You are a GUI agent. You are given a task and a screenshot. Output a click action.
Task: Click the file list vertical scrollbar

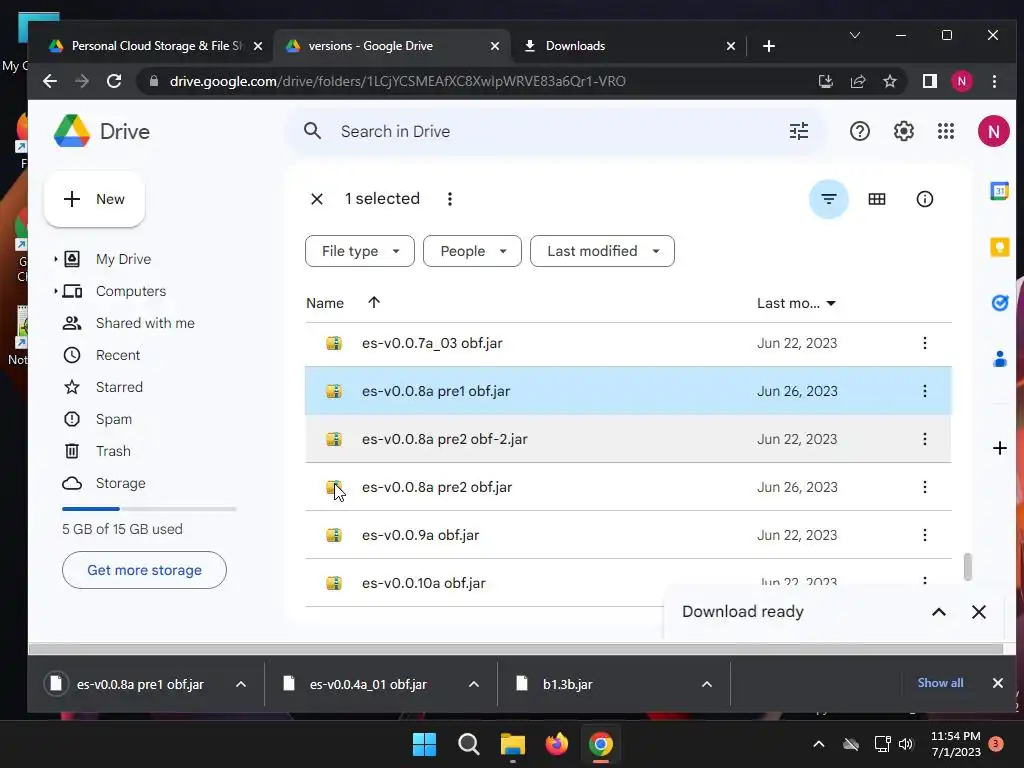(967, 566)
